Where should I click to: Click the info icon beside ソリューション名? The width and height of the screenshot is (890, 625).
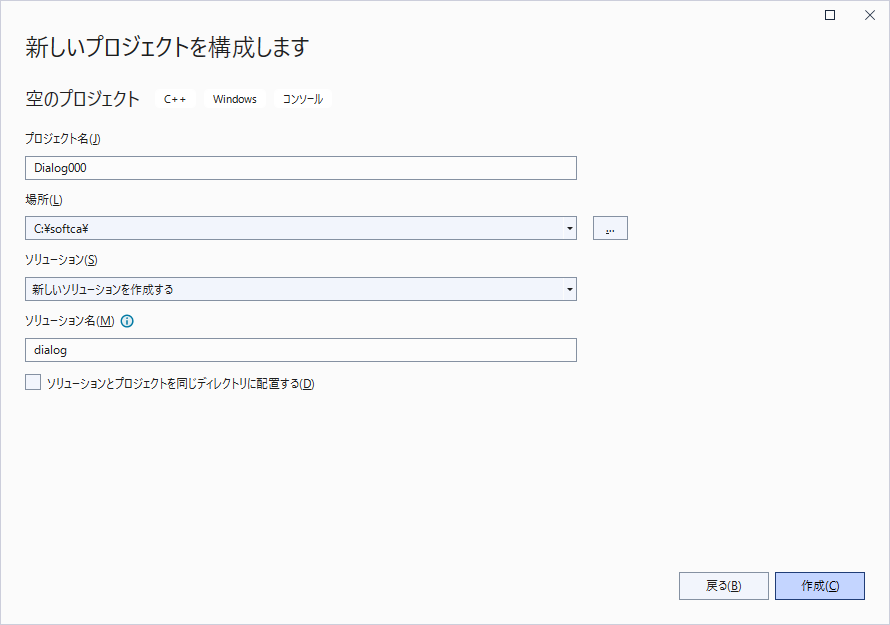[127, 321]
